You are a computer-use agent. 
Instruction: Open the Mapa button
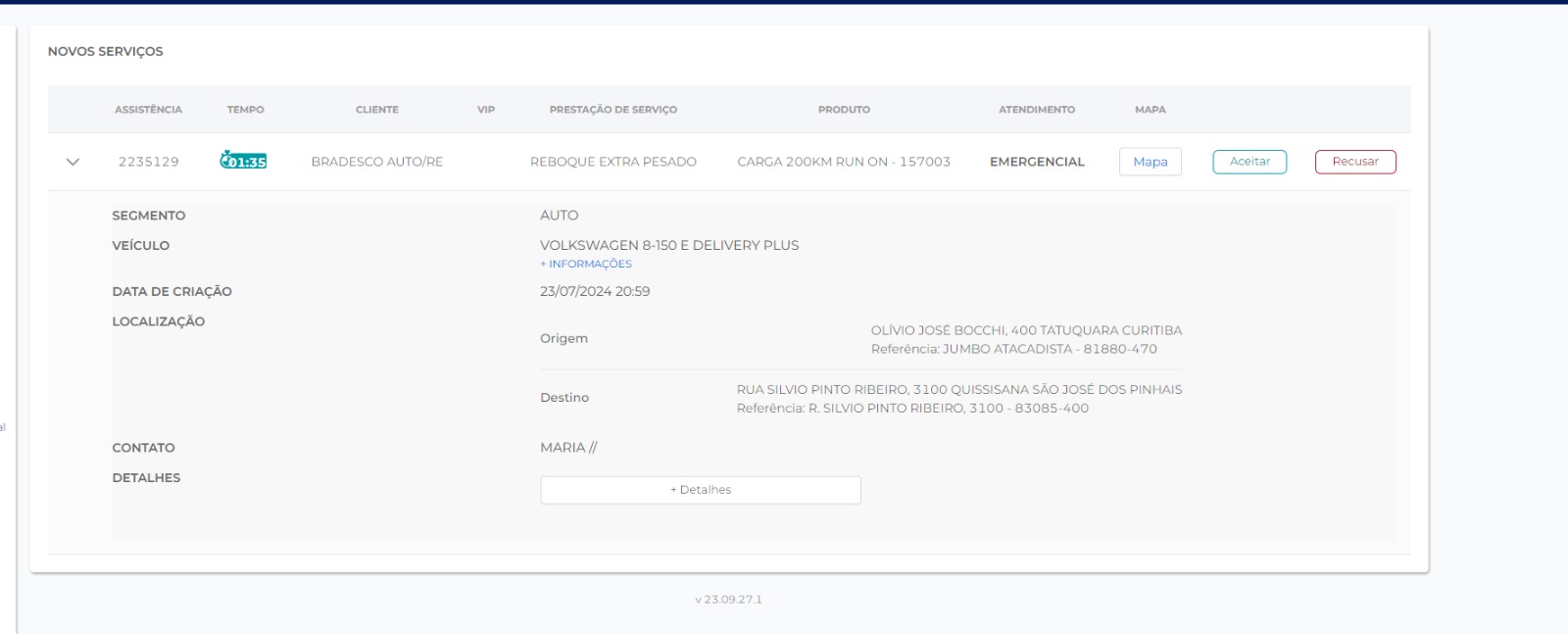pos(1150,162)
